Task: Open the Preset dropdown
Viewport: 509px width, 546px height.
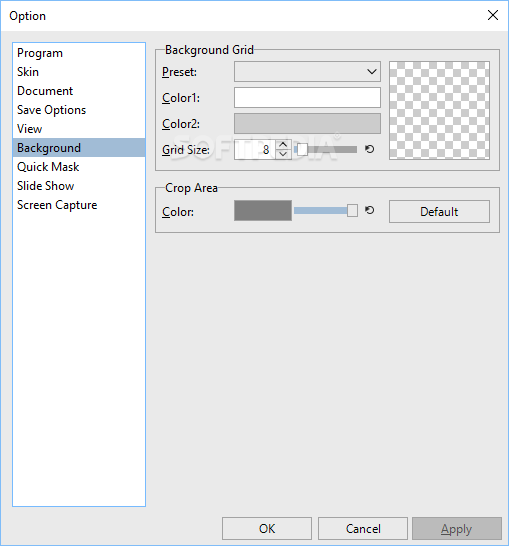Action: pyautogui.click(x=307, y=72)
